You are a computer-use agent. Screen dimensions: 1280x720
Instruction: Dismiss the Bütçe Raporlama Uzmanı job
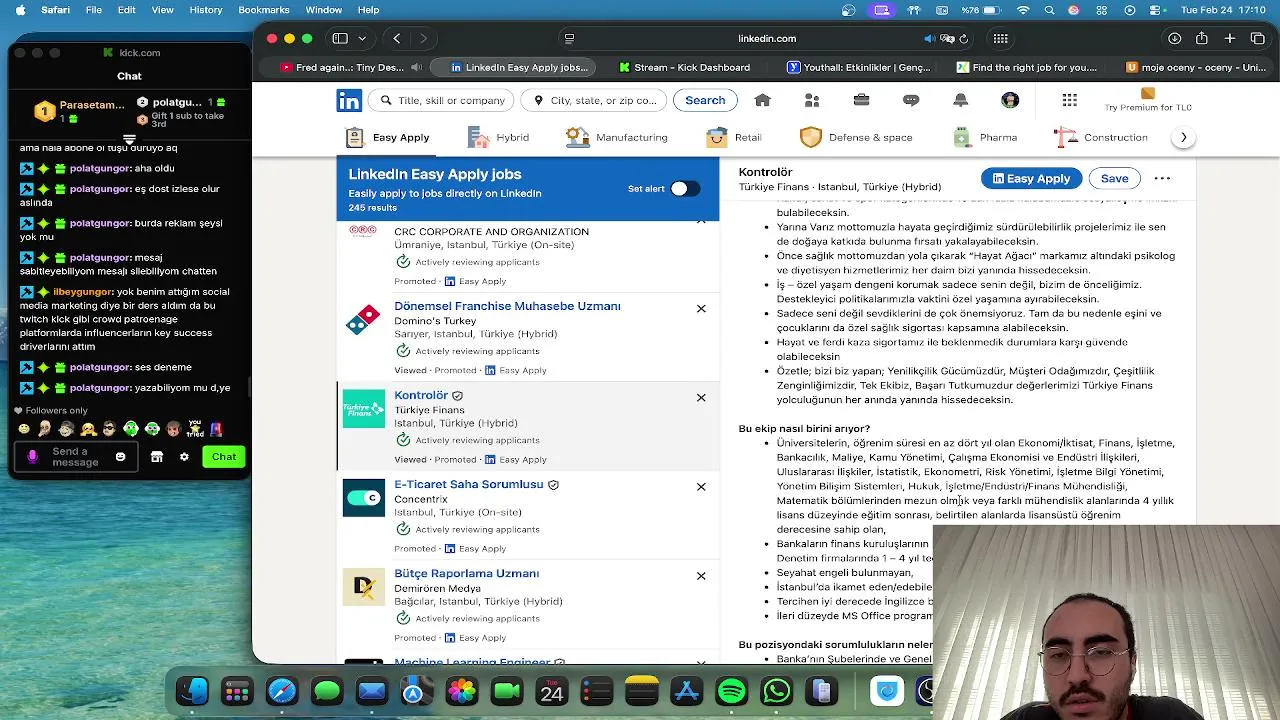[701, 575]
